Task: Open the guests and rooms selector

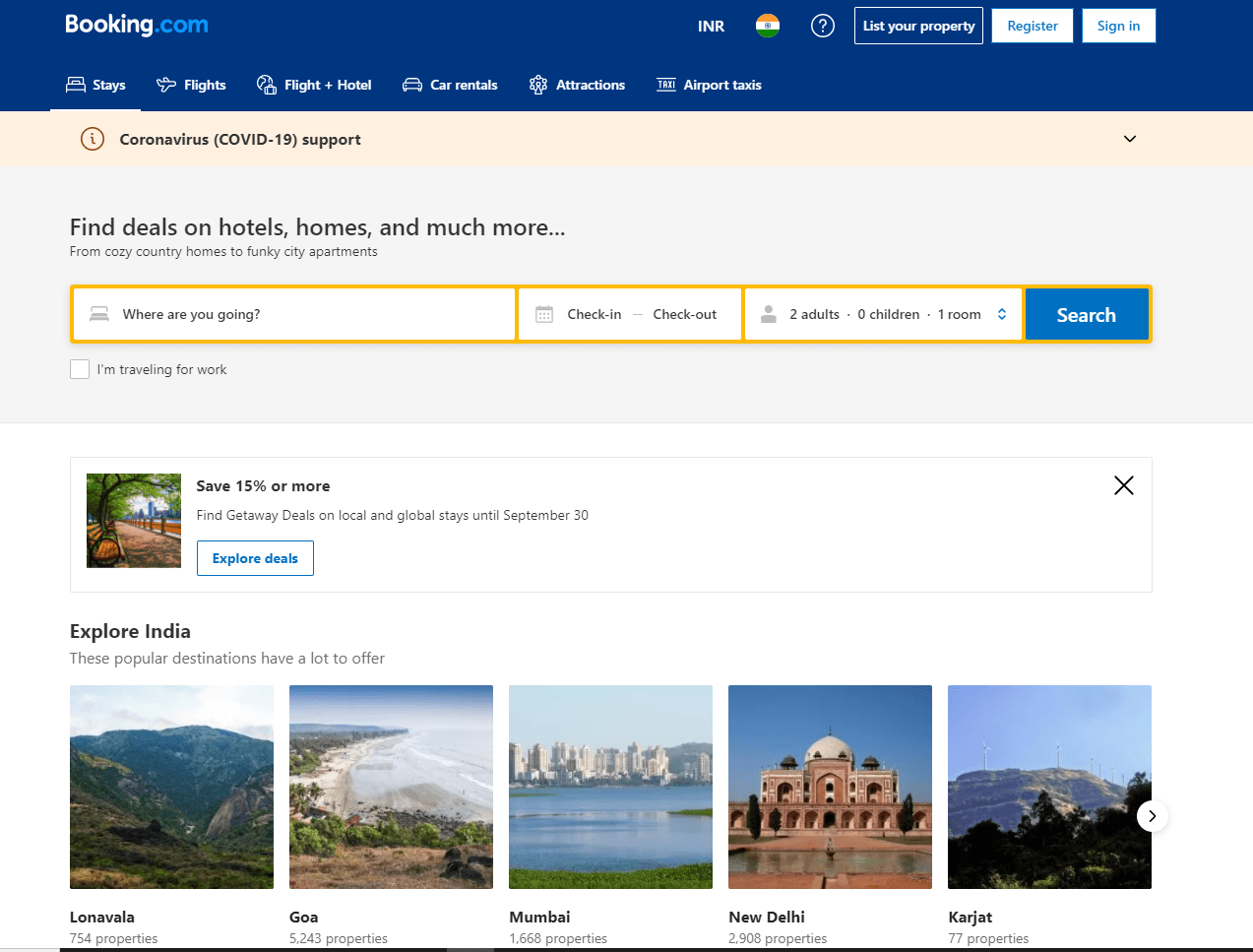Action: 883,314
